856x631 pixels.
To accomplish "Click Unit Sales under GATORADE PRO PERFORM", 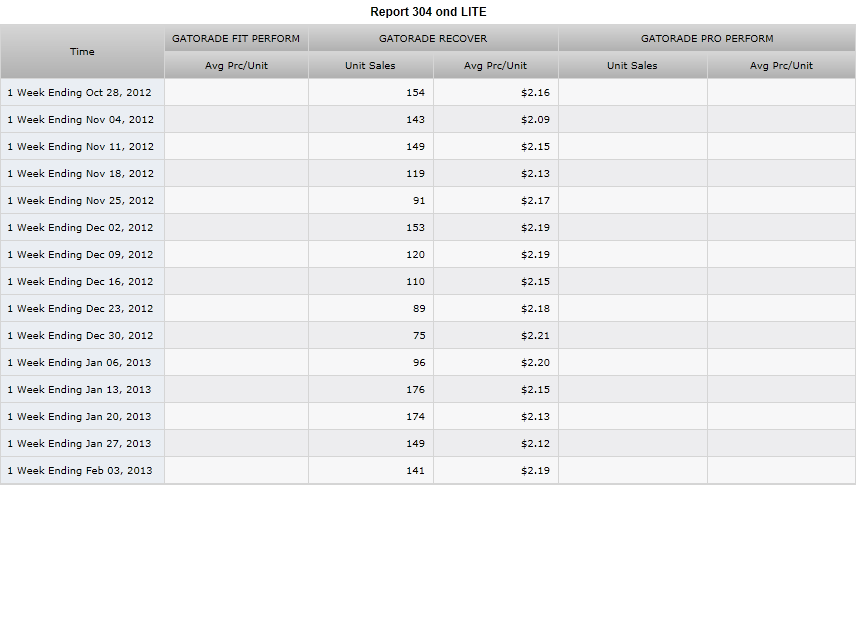I will tap(632, 66).
